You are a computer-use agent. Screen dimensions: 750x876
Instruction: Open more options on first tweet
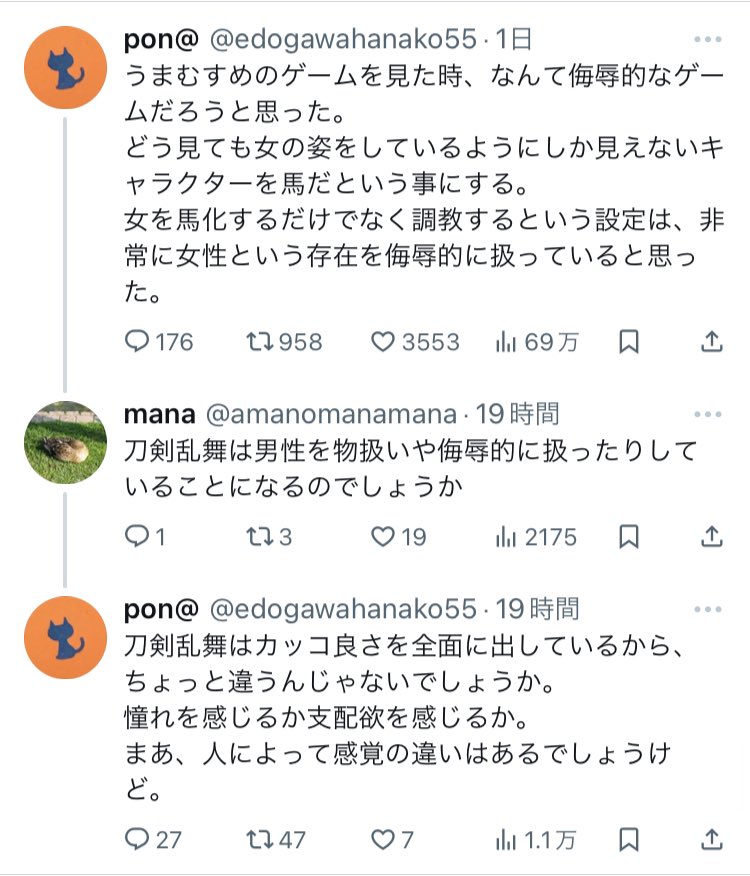tap(707, 40)
